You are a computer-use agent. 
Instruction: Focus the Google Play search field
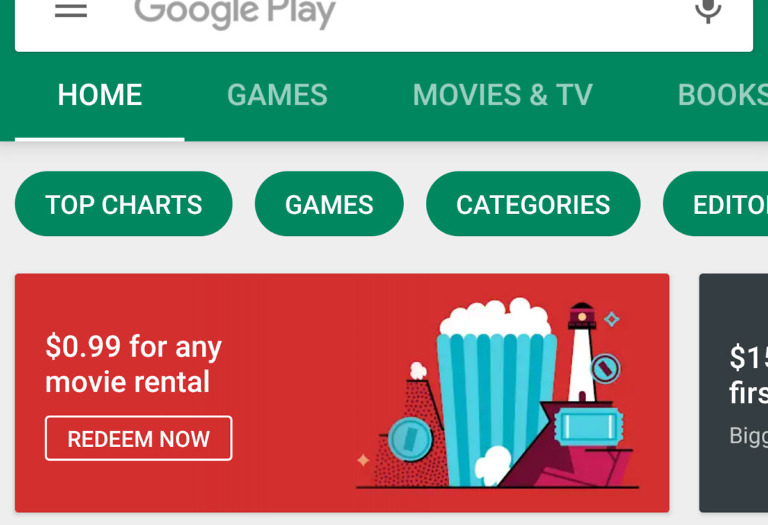pyautogui.click(x=384, y=24)
